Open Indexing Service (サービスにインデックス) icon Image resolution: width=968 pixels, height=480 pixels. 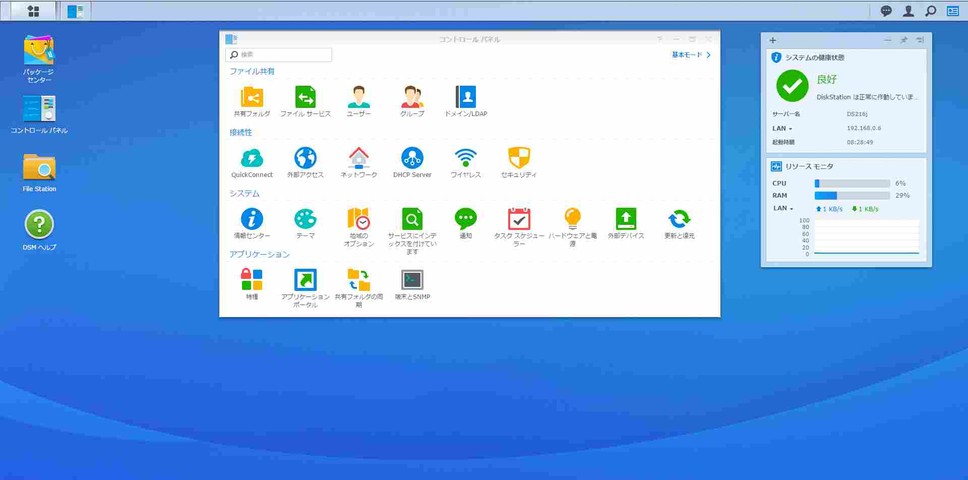pos(412,218)
